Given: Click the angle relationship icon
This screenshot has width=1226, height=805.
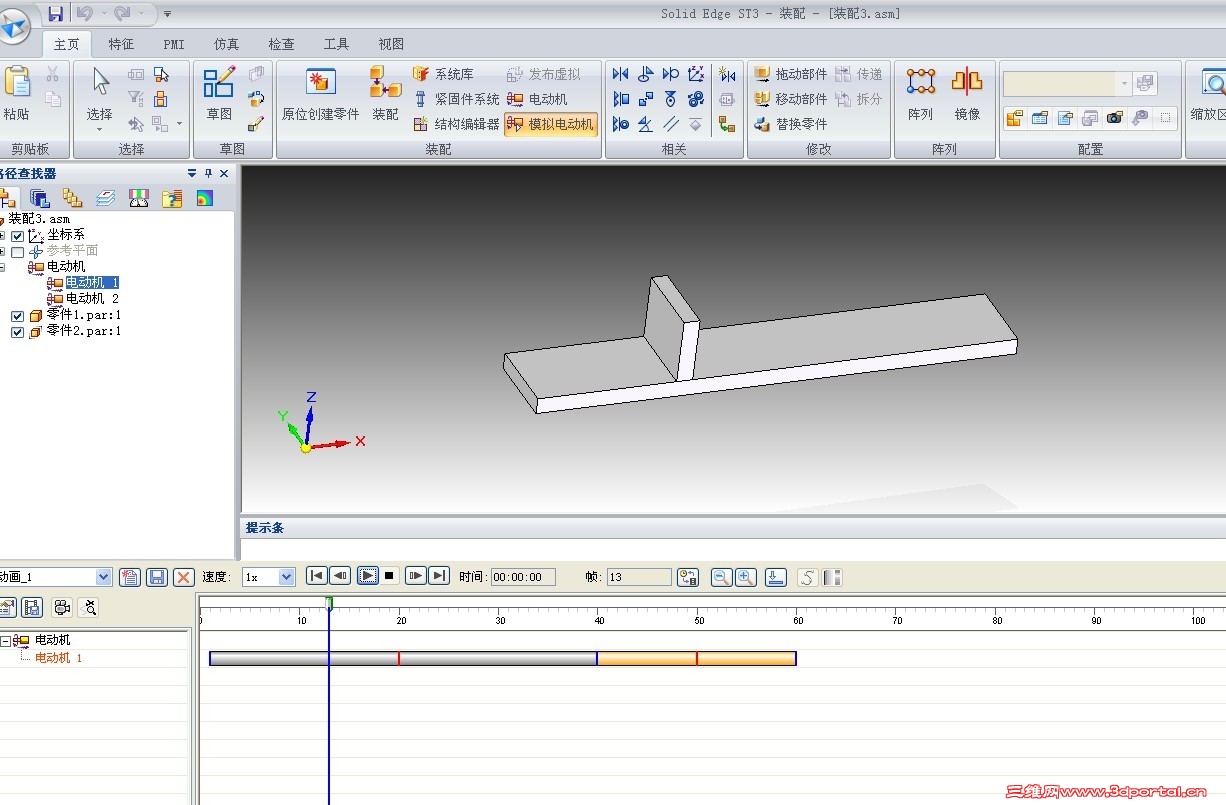Looking at the screenshot, I should point(646,124).
